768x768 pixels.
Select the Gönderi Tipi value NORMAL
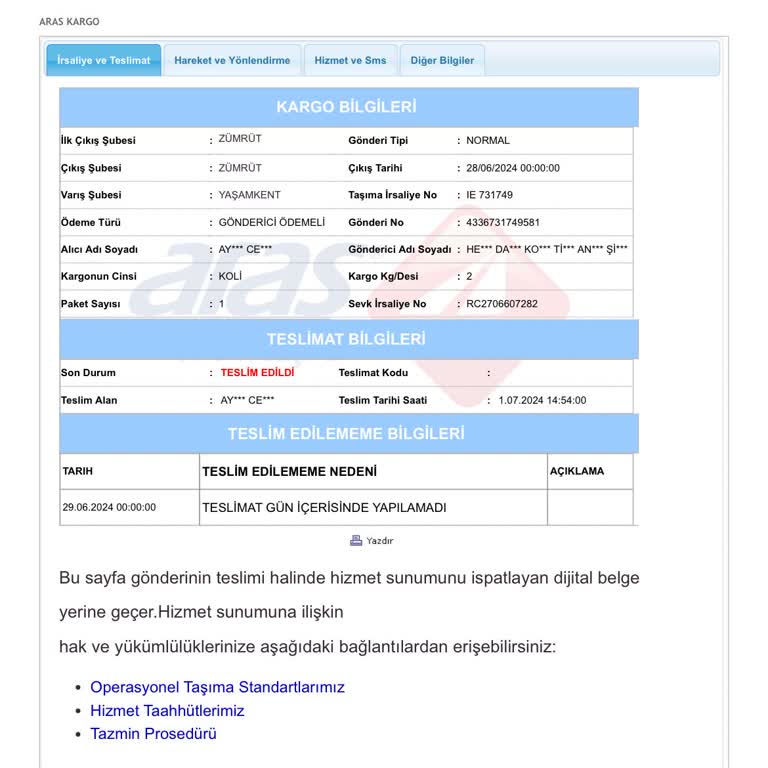[x=488, y=141]
